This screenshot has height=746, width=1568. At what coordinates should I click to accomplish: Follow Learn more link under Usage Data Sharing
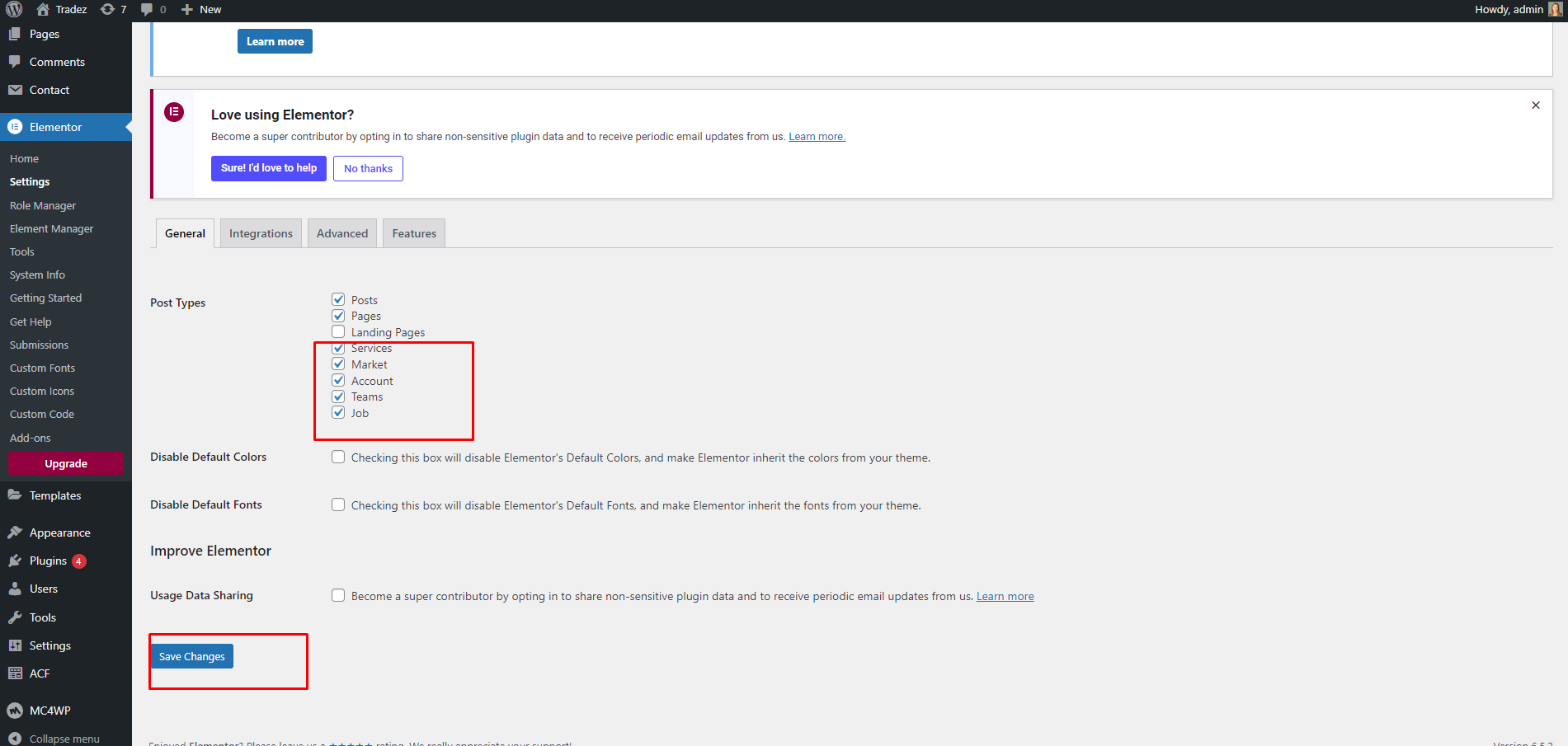[1005, 596]
